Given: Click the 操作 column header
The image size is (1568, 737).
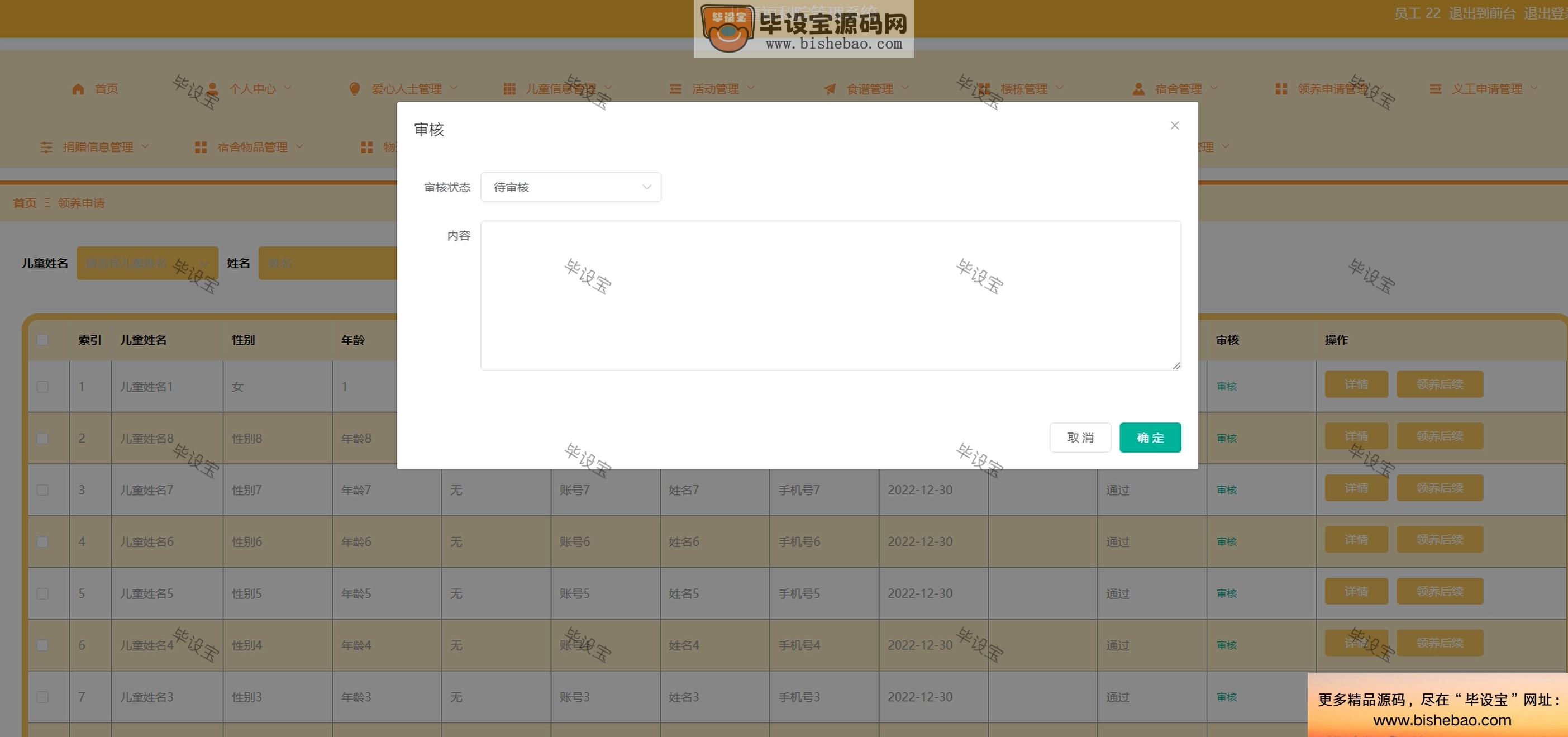Looking at the screenshot, I should 1336,340.
